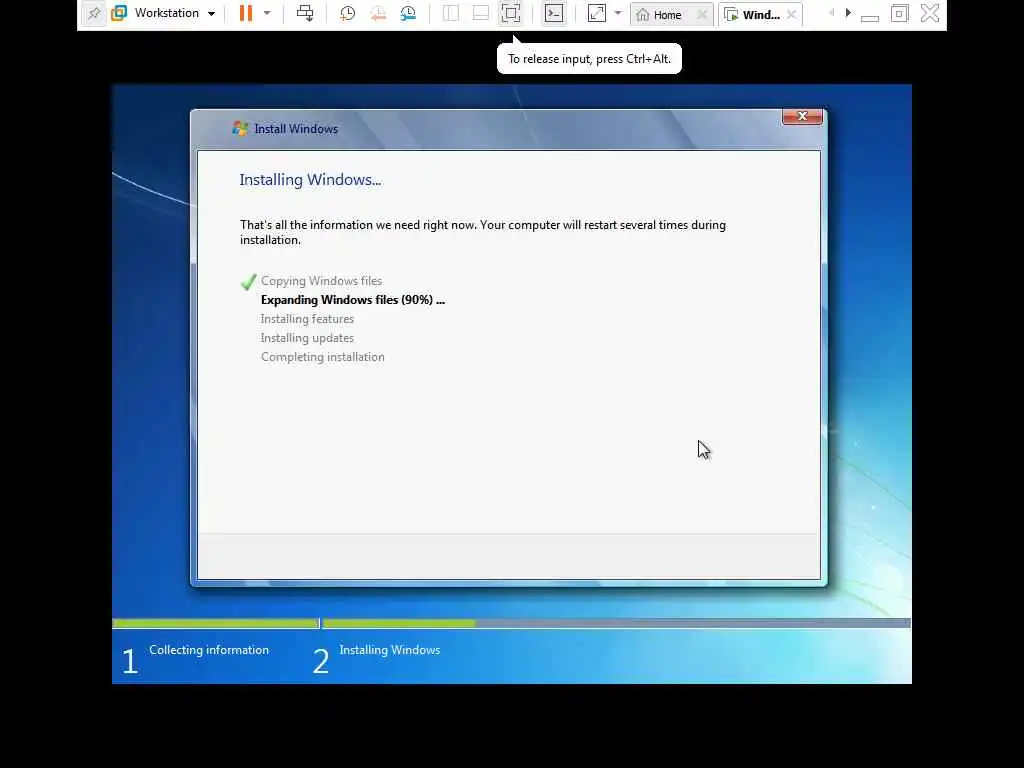The width and height of the screenshot is (1024, 768).
Task: Click the Copying Windows files checkmark
Action: coord(248,281)
